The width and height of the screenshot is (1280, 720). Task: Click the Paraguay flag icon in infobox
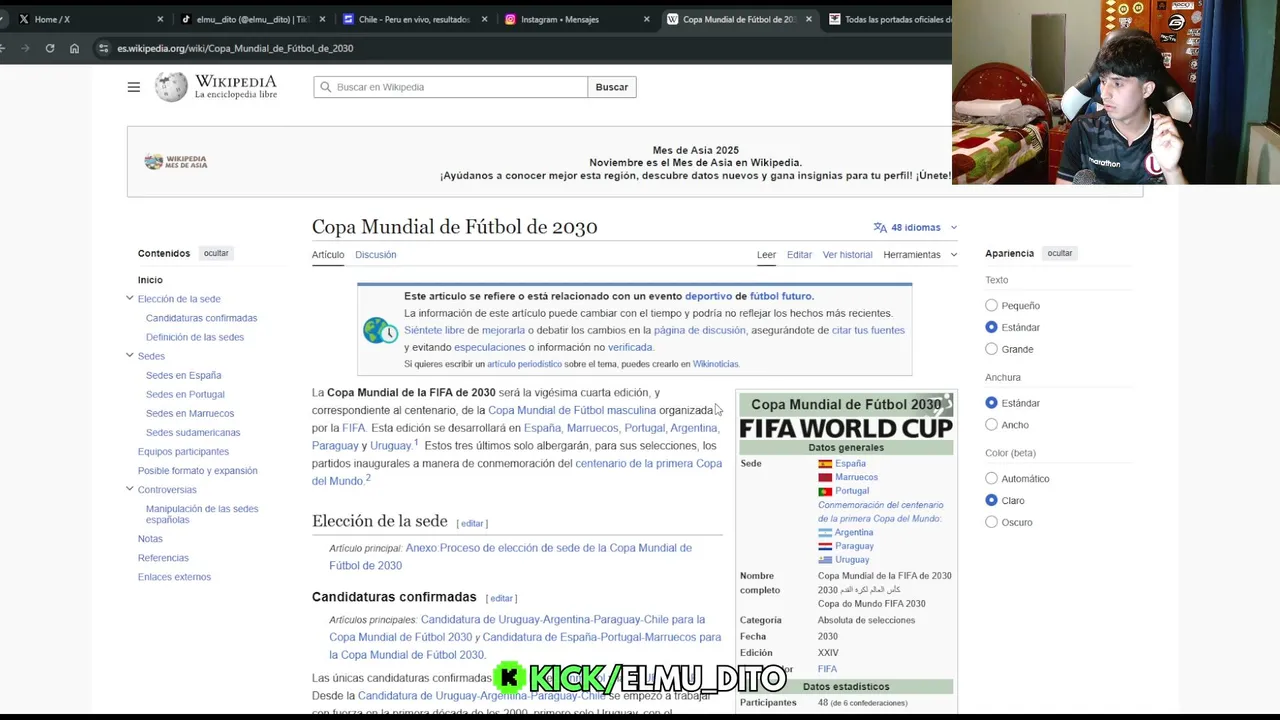point(825,546)
